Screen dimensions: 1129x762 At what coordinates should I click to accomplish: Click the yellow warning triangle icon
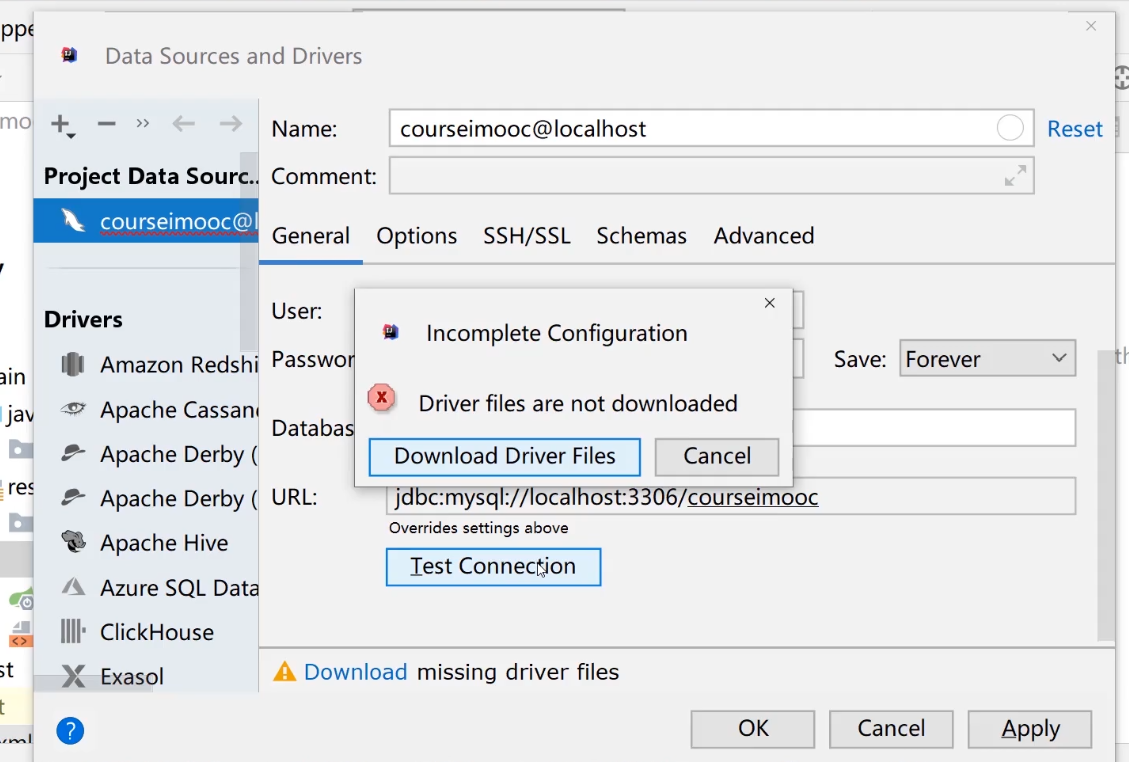[284, 671]
